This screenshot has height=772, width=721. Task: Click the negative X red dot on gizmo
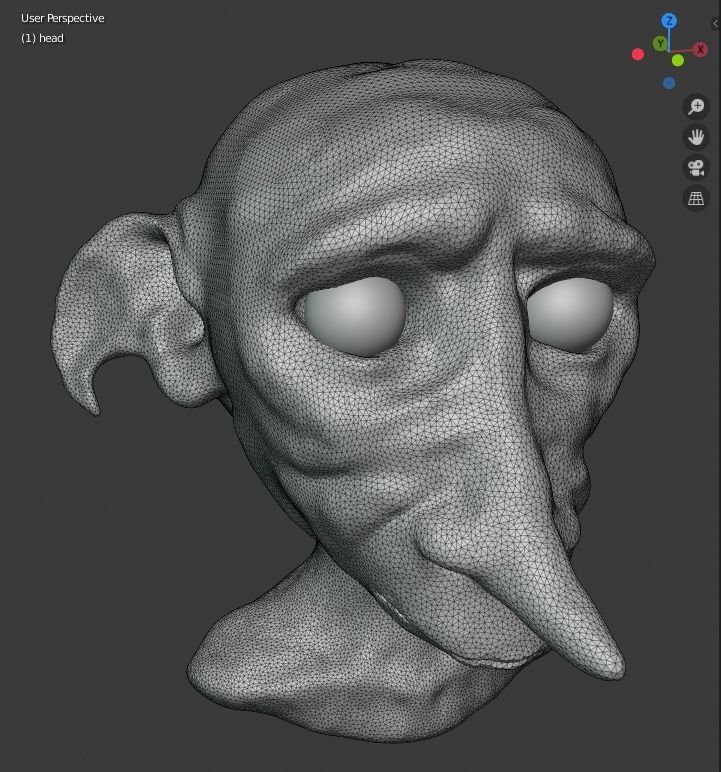tap(638, 54)
